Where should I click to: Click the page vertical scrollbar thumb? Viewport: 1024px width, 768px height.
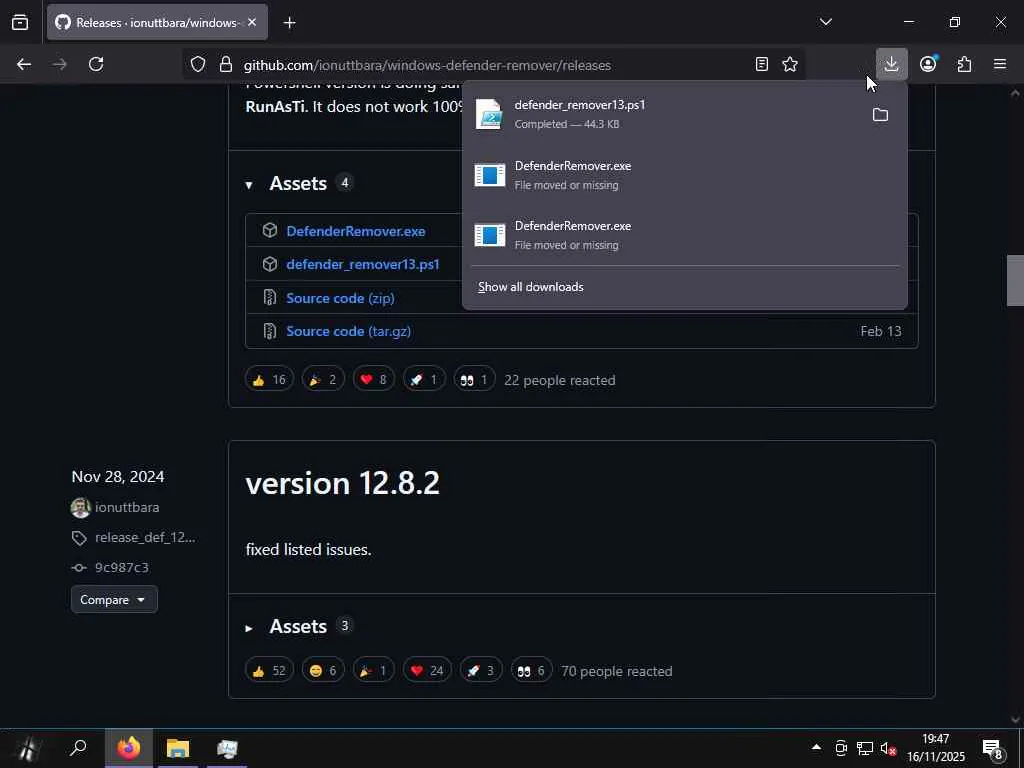[1015, 280]
